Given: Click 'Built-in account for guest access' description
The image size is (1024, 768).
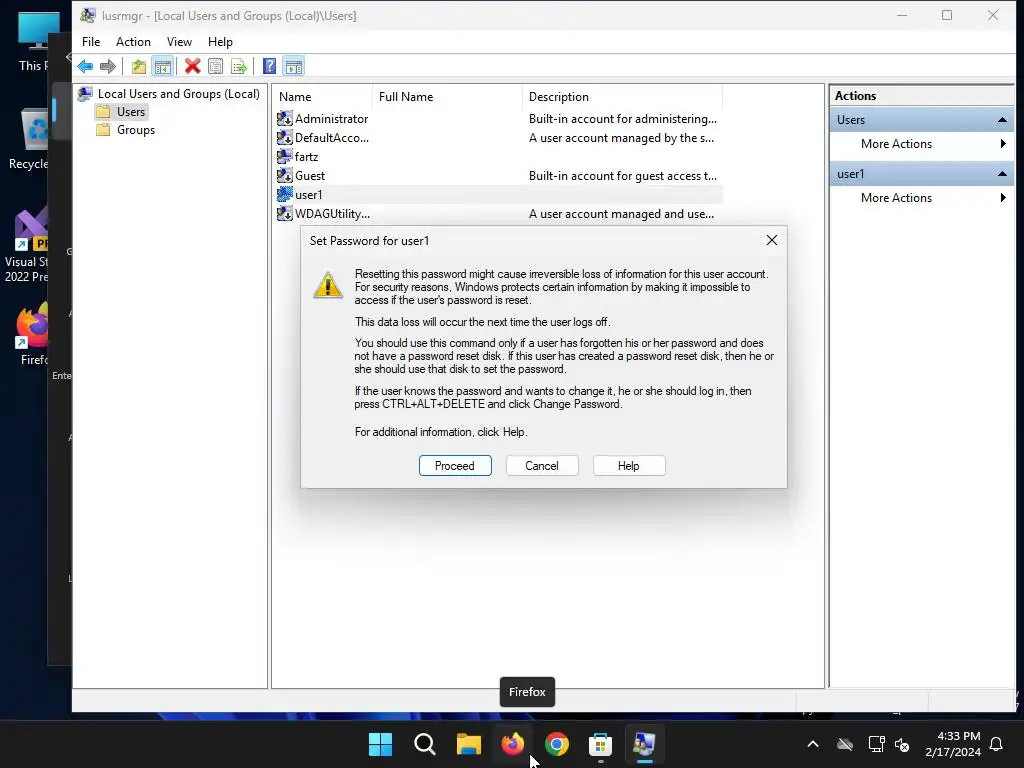Looking at the screenshot, I should (622, 176).
